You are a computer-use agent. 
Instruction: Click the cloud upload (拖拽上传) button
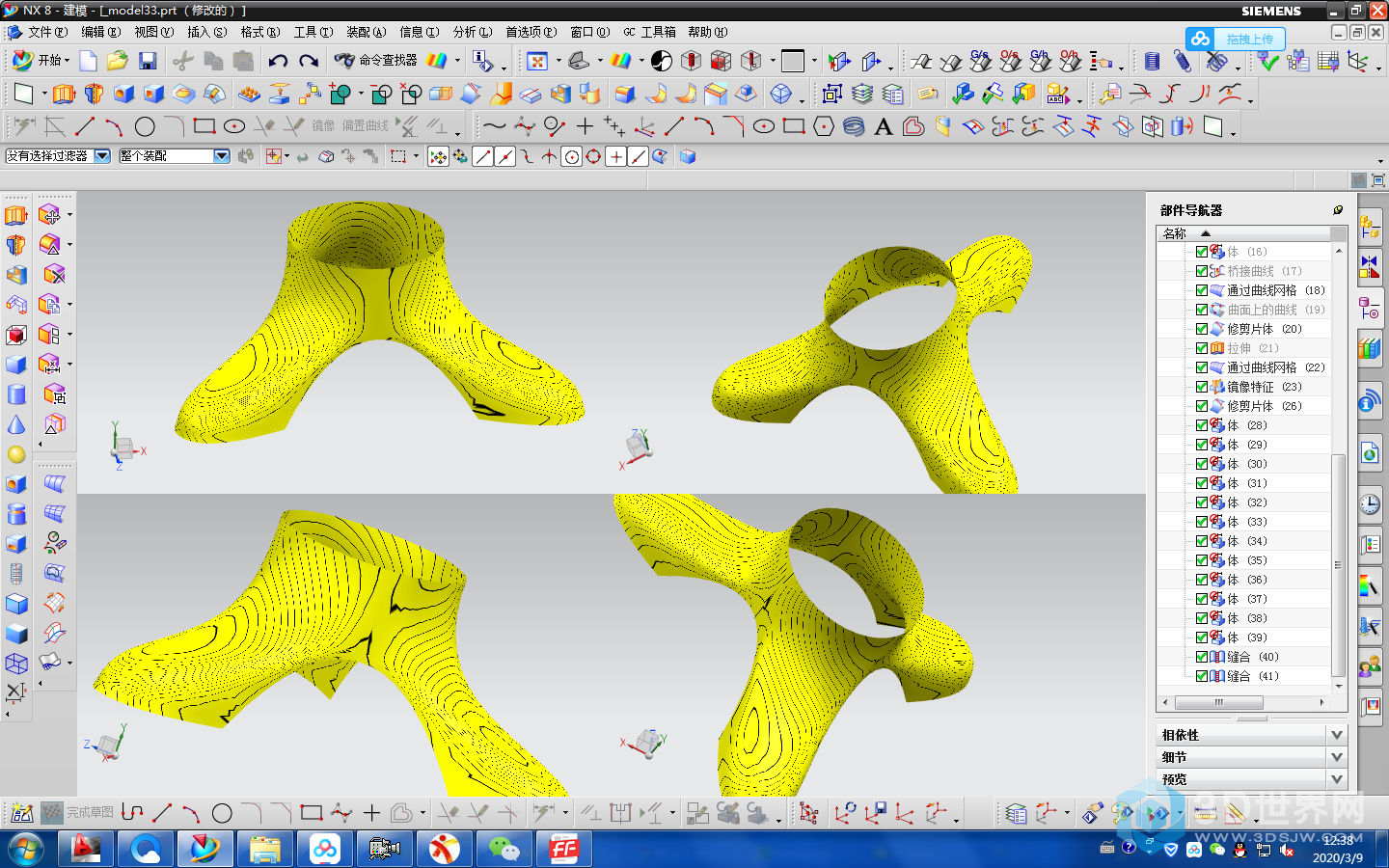1236,39
